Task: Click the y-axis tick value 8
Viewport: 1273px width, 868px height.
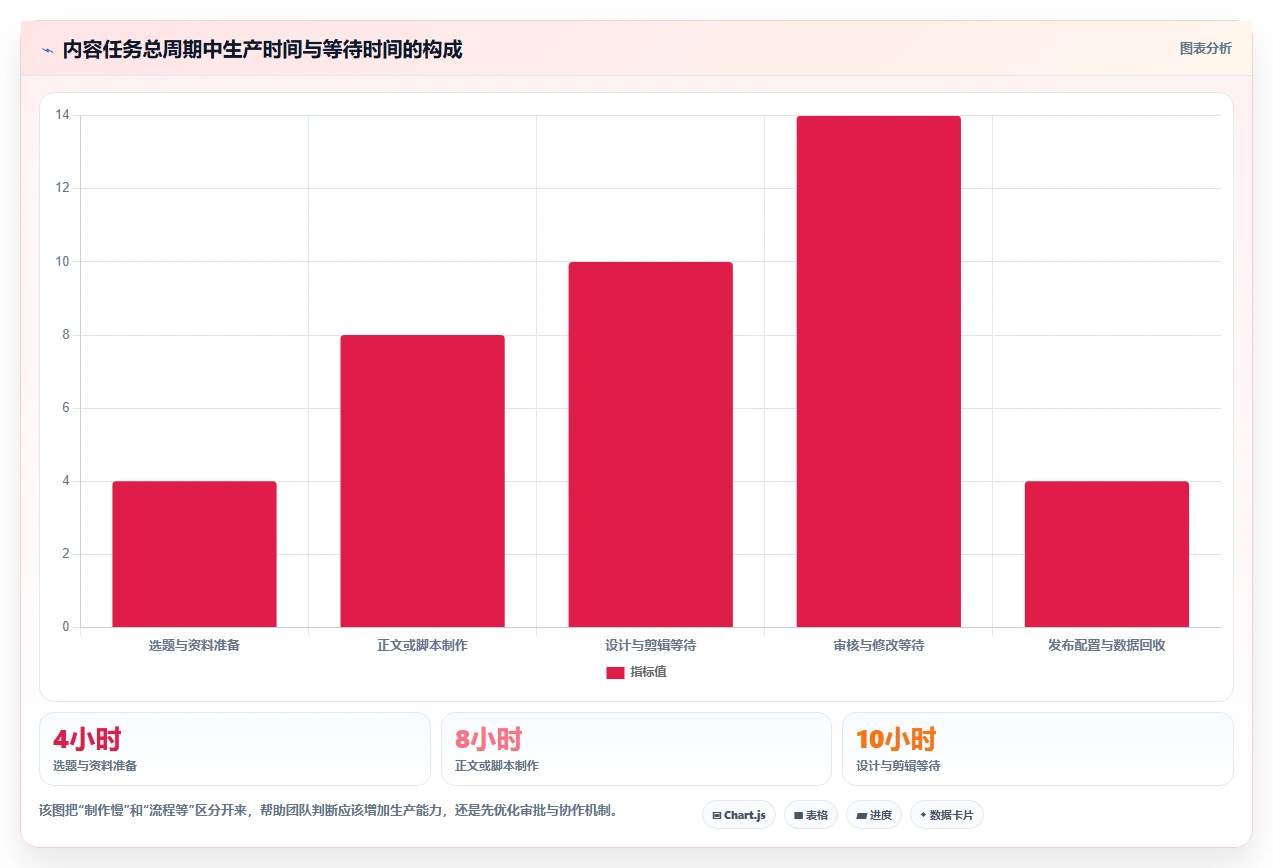Action: click(x=66, y=335)
